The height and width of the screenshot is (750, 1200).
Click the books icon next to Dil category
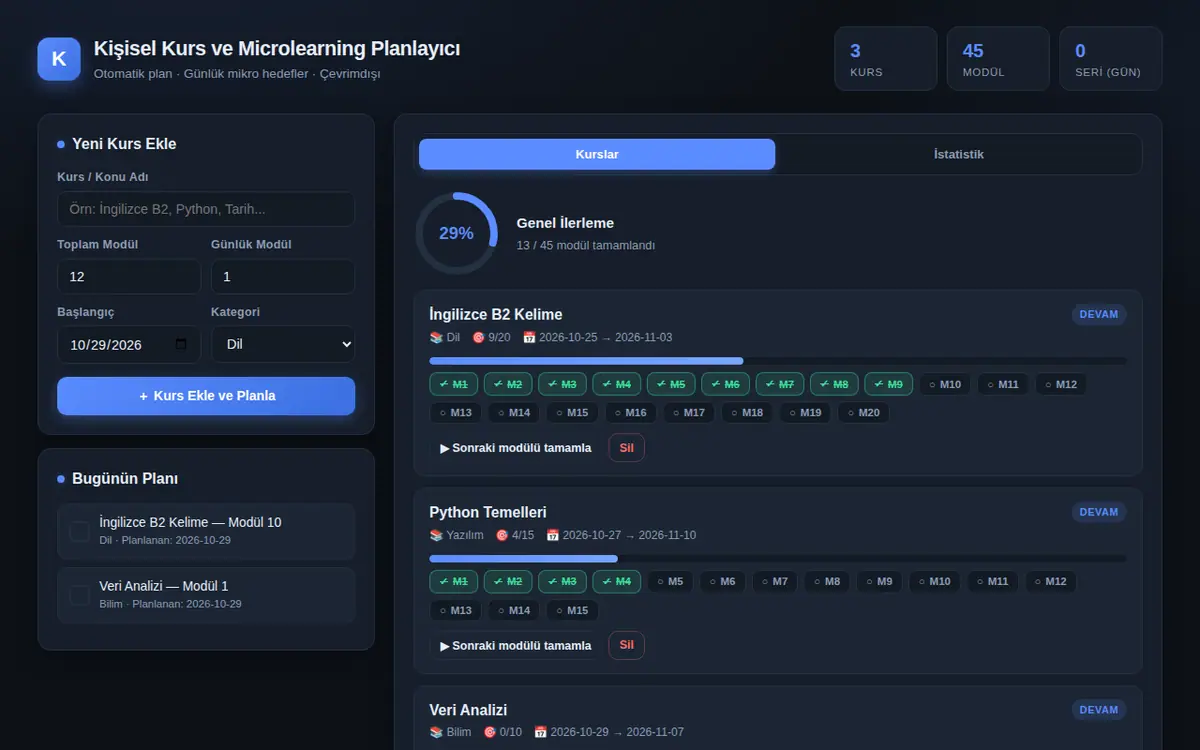tap(436, 337)
